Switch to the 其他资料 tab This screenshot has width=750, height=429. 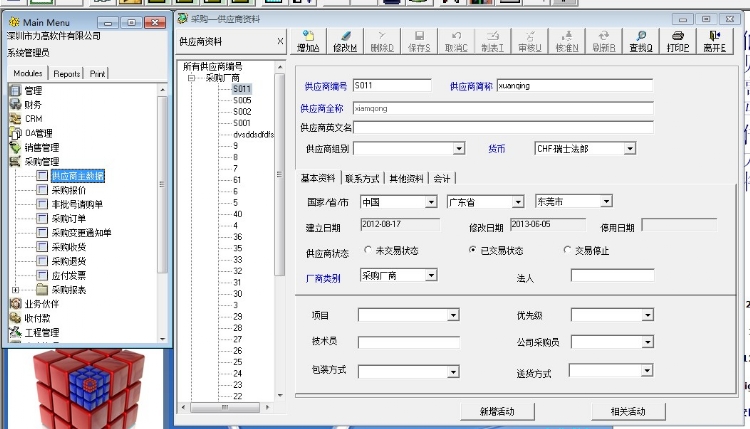(x=406, y=178)
